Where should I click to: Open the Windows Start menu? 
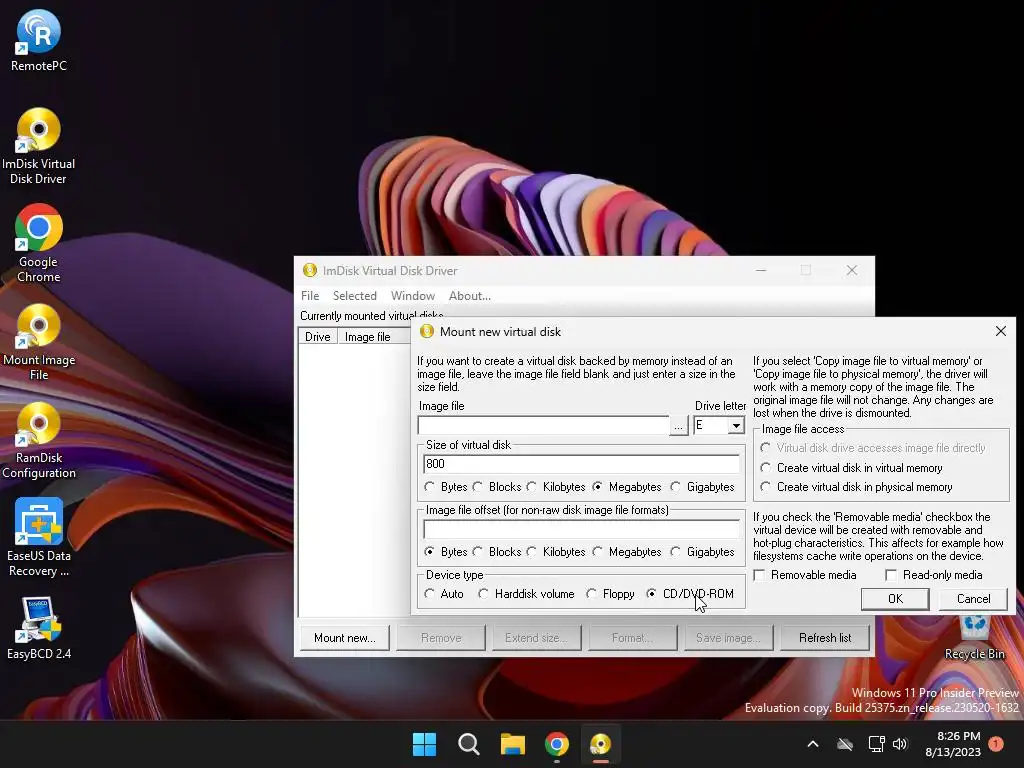424,744
